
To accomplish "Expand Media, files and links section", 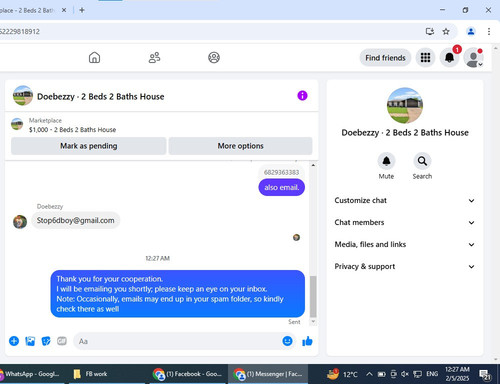I will click(x=405, y=244).
